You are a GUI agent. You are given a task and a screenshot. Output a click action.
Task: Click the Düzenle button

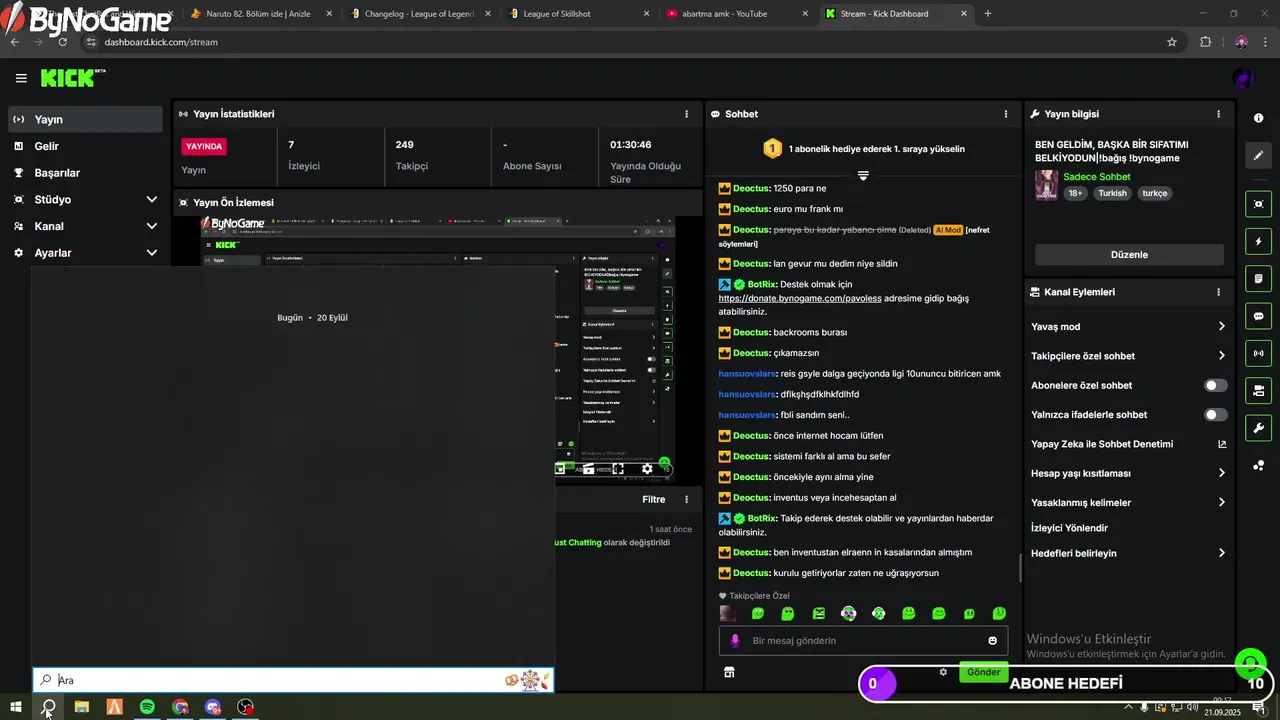1129,254
